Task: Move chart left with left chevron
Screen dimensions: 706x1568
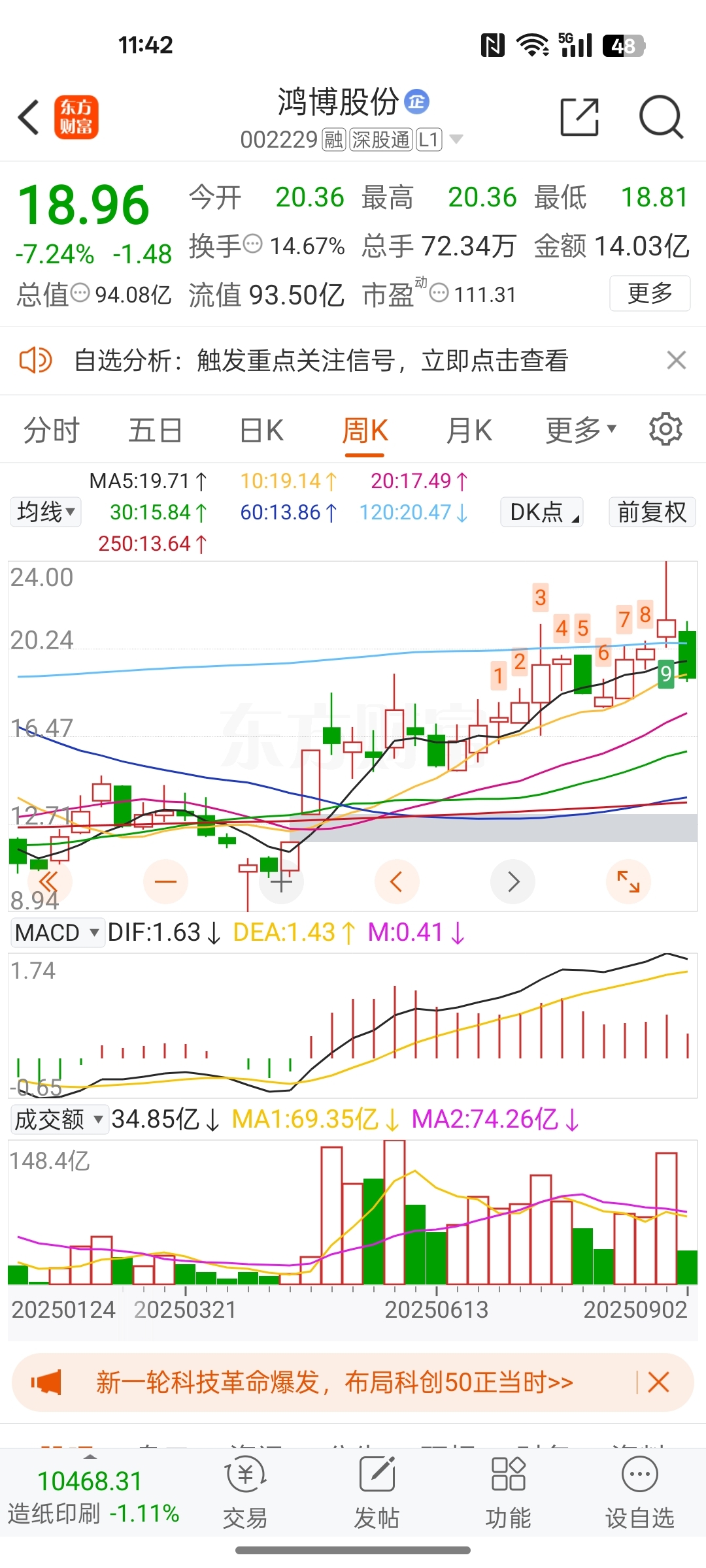Action: click(397, 881)
